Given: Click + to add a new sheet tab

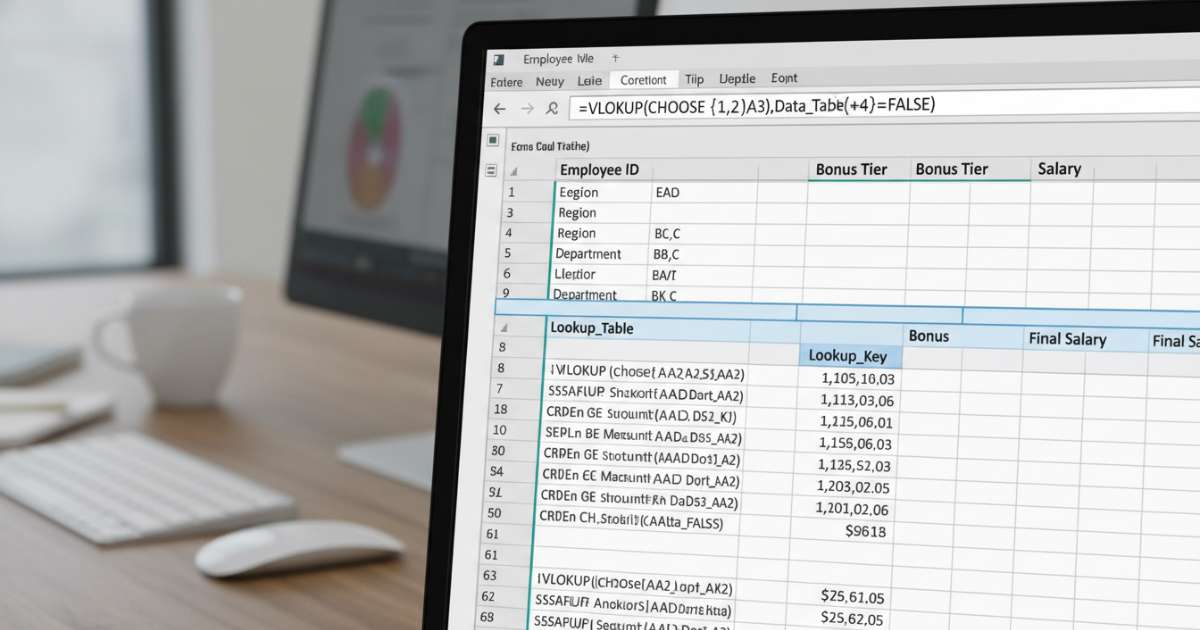Looking at the screenshot, I should pos(614,58).
